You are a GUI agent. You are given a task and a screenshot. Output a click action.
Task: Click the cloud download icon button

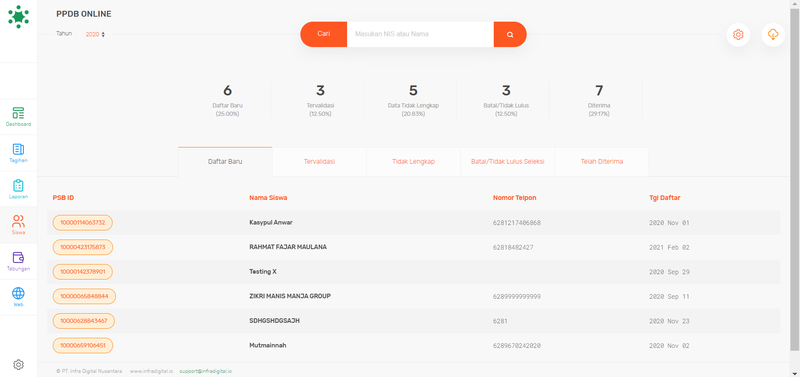[x=773, y=35]
